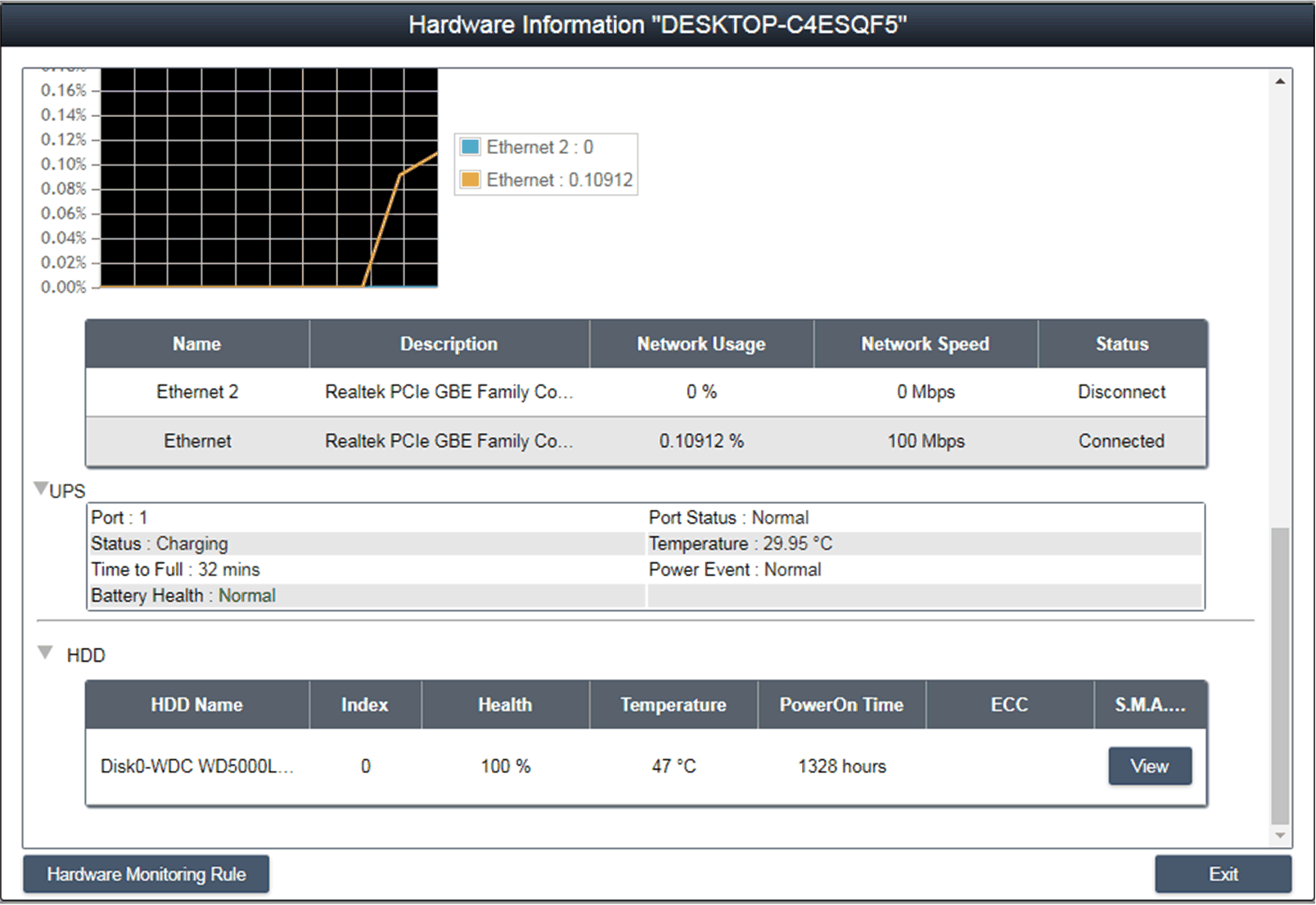Sort by Network Usage column header
The height and width of the screenshot is (905, 1316).
click(x=701, y=344)
